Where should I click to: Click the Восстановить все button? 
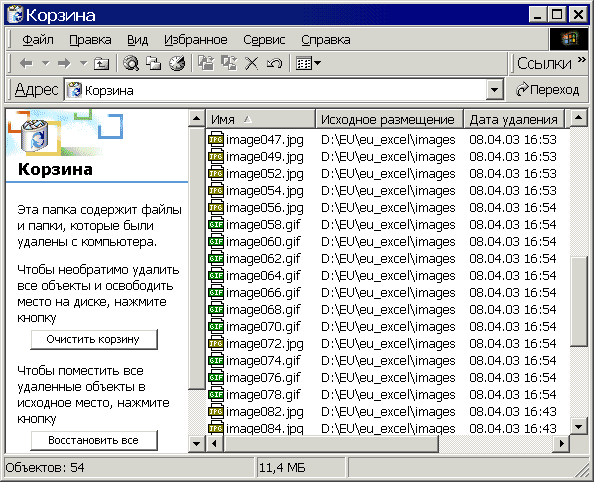point(94,440)
